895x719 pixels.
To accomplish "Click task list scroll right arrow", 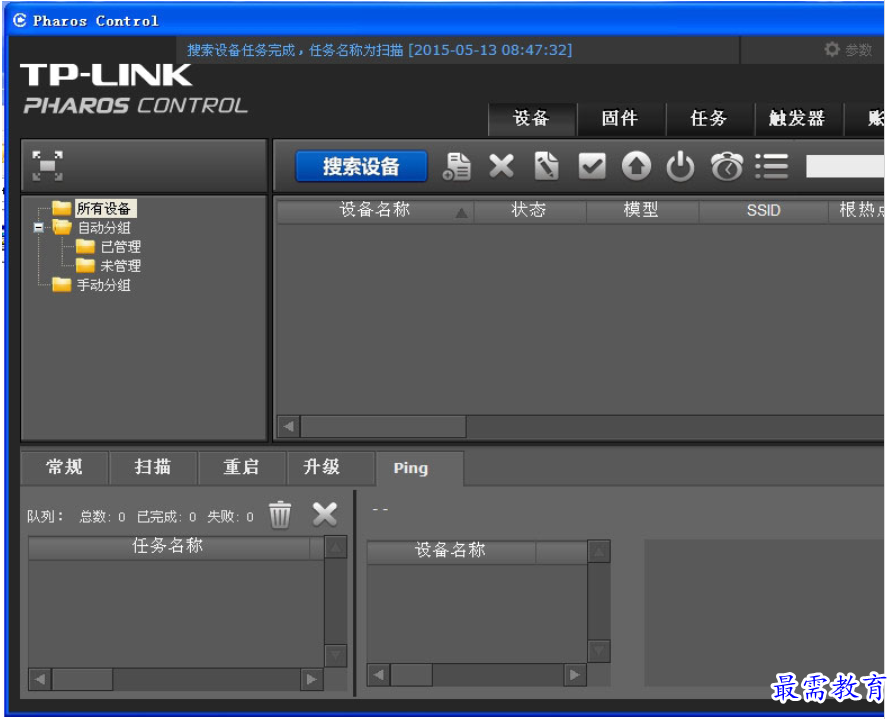I will point(312,680).
